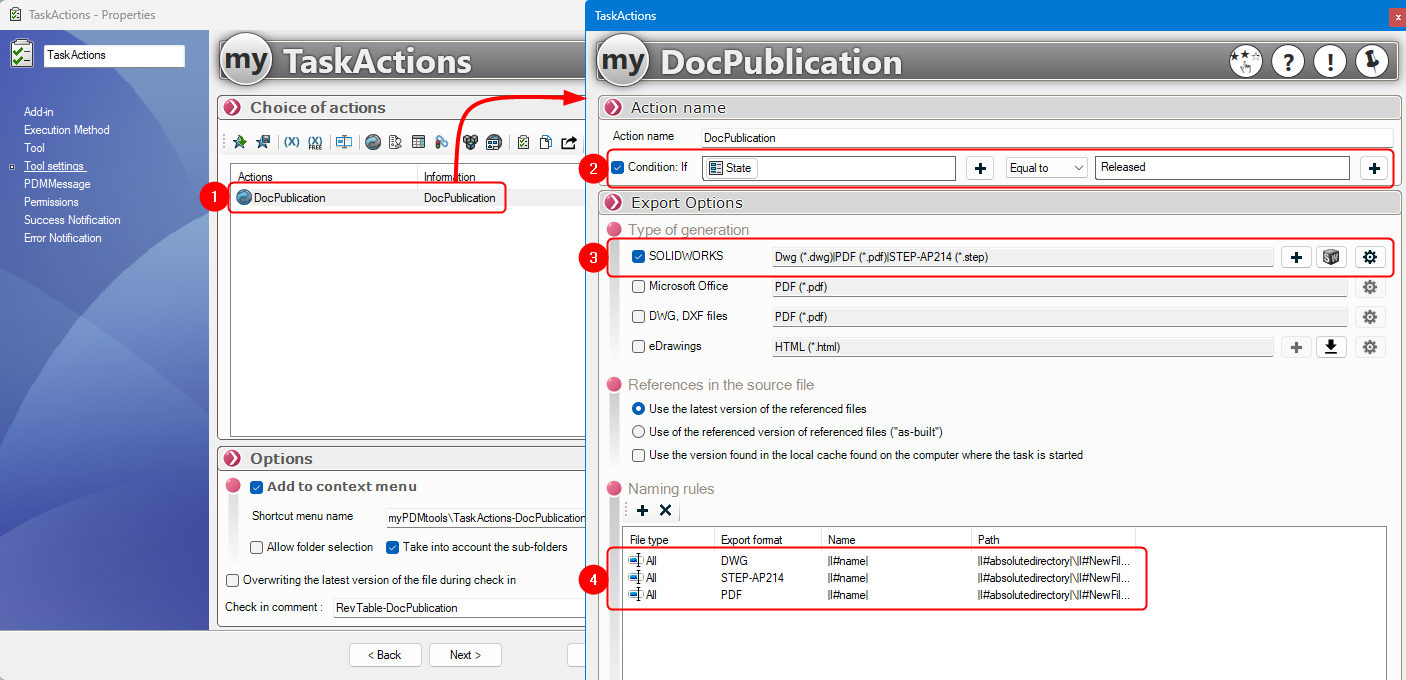Click the pushpin icon in DocPublication header
Screen dimensions: 1406x680
pos(1372,62)
